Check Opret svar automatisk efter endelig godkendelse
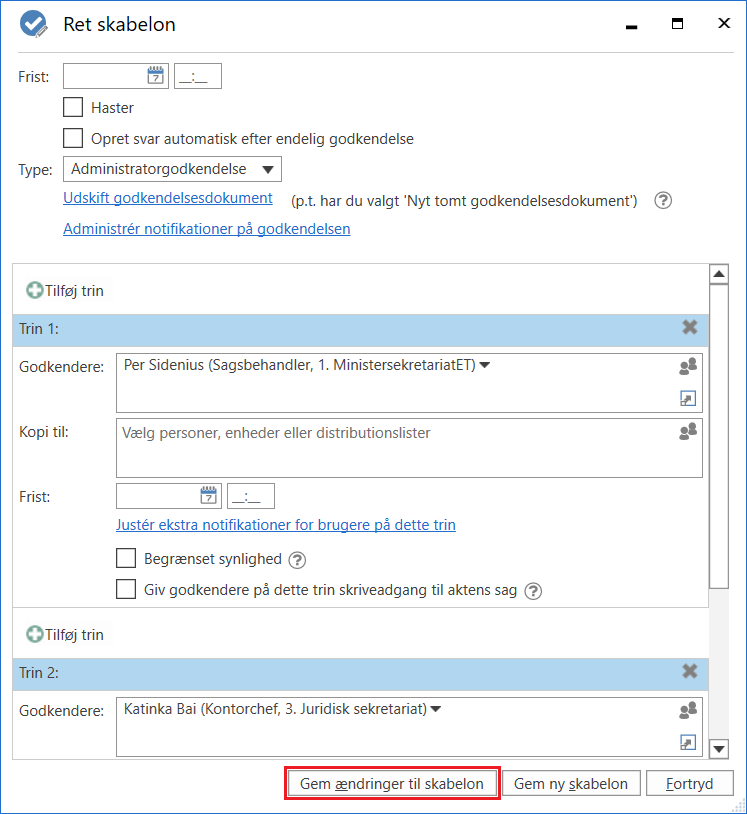 pos(73,139)
